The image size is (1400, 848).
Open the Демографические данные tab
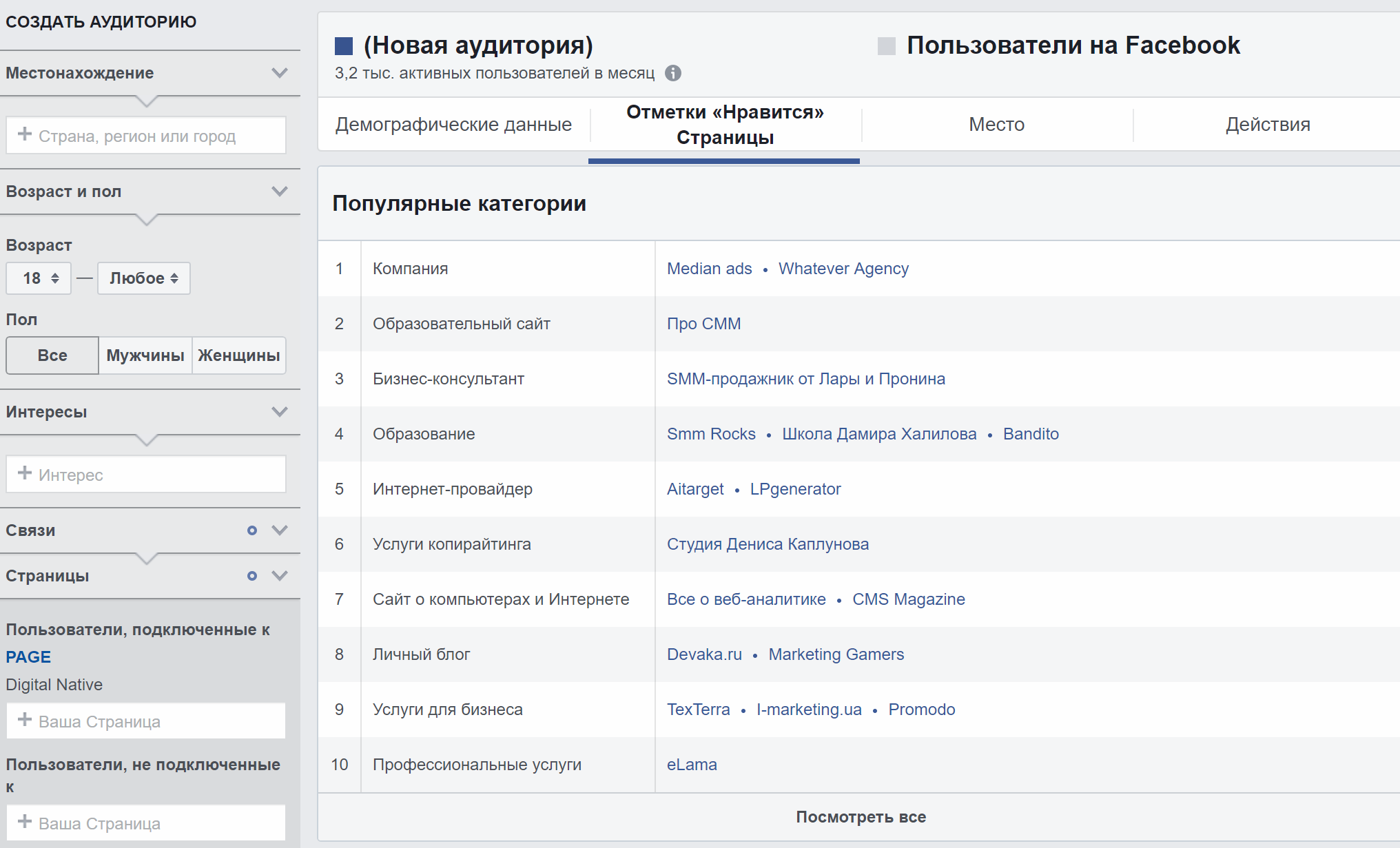coord(453,125)
